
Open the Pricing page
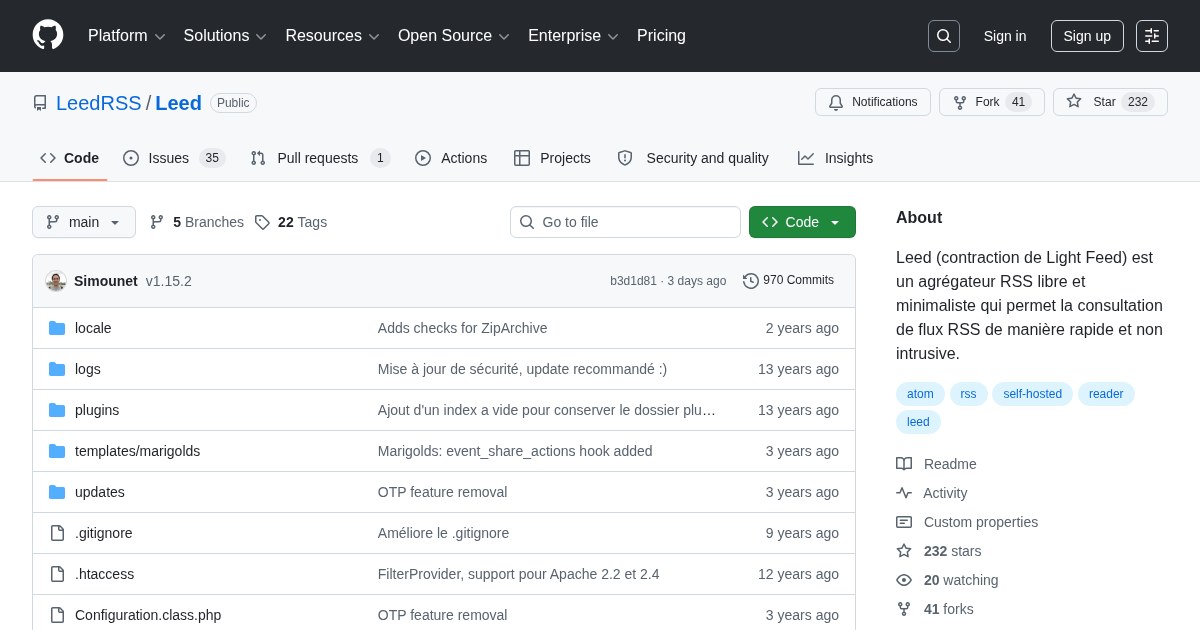[661, 36]
